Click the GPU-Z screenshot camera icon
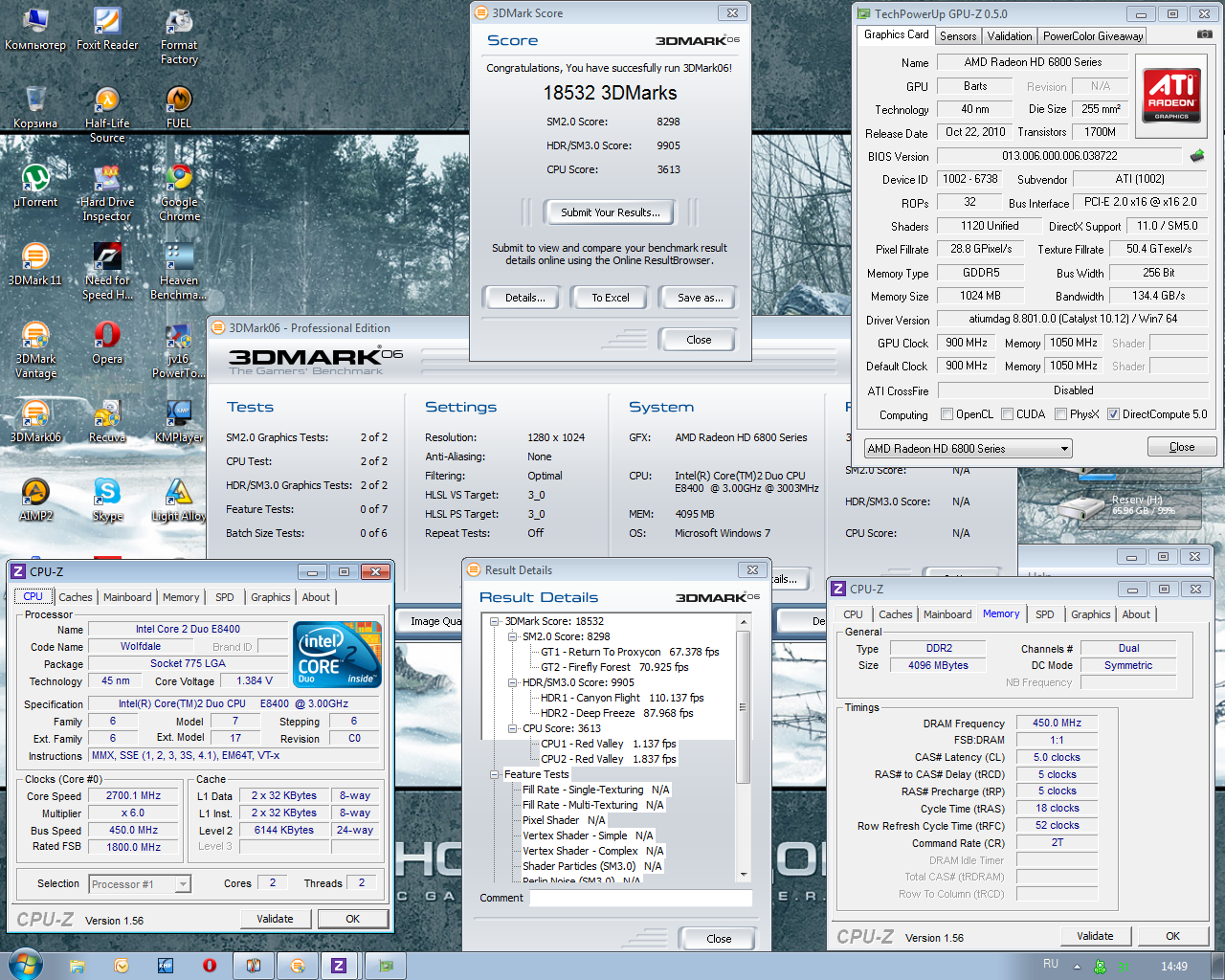The width and height of the screenshot is (1225, 980). 1204,34
